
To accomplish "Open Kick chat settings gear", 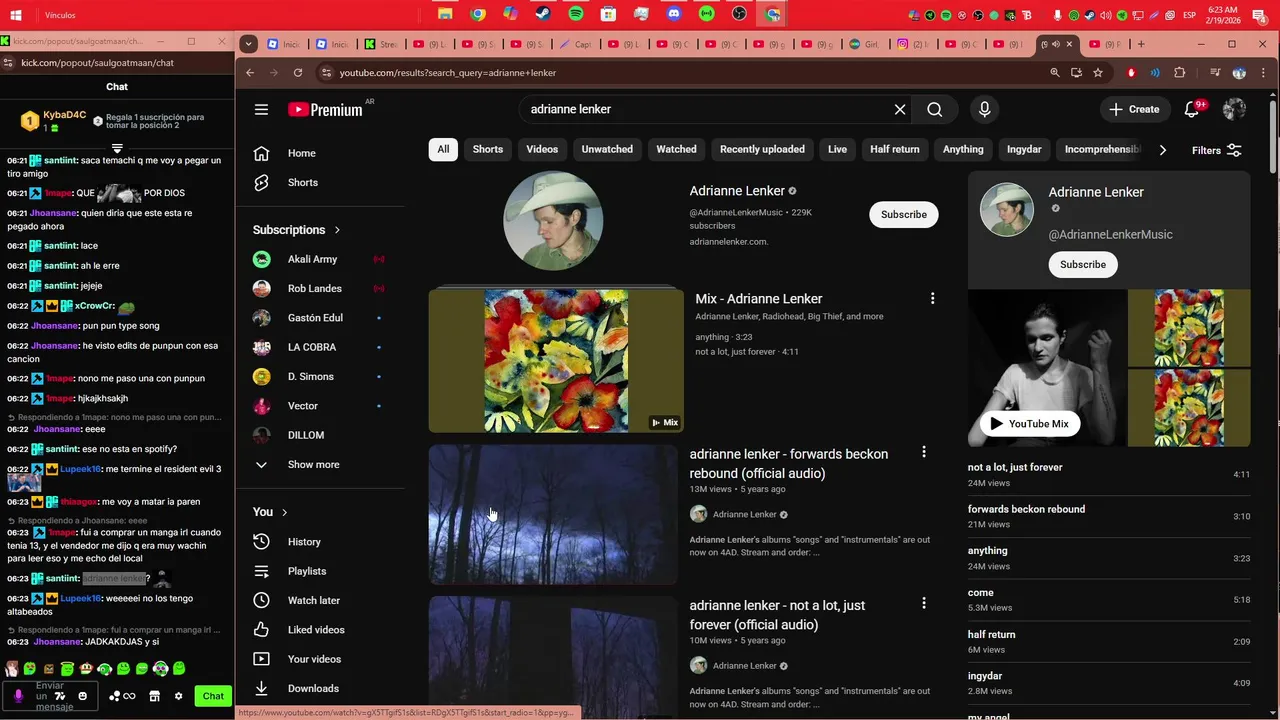I will click(x=179, y=696).
